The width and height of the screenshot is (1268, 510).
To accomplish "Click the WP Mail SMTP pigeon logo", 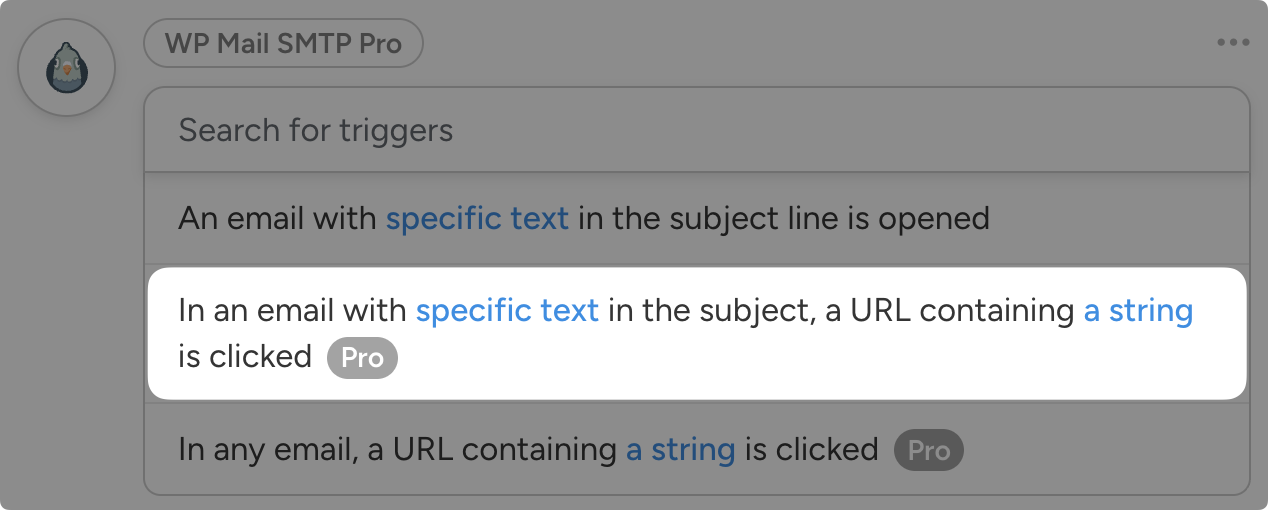I will coord(67,67).
